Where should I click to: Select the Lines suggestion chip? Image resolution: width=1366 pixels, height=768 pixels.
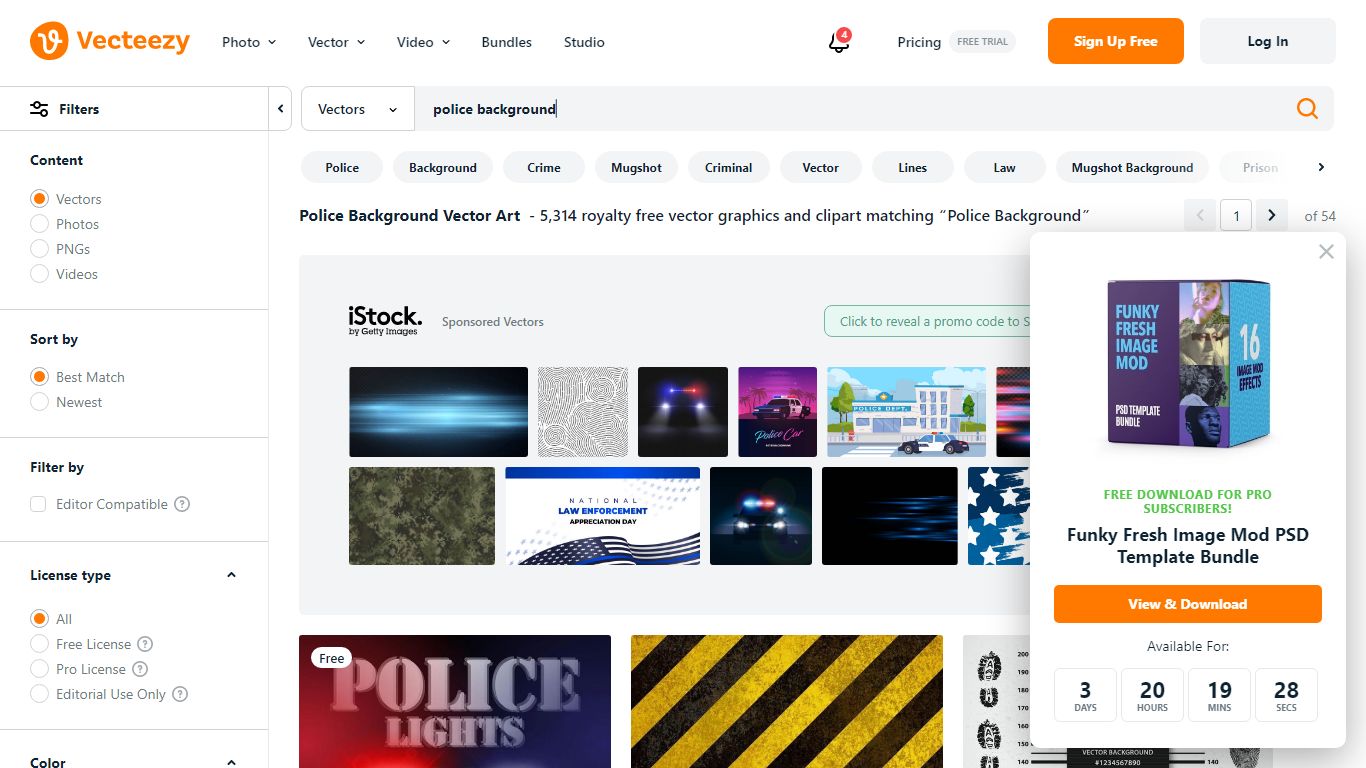point(913,167)
